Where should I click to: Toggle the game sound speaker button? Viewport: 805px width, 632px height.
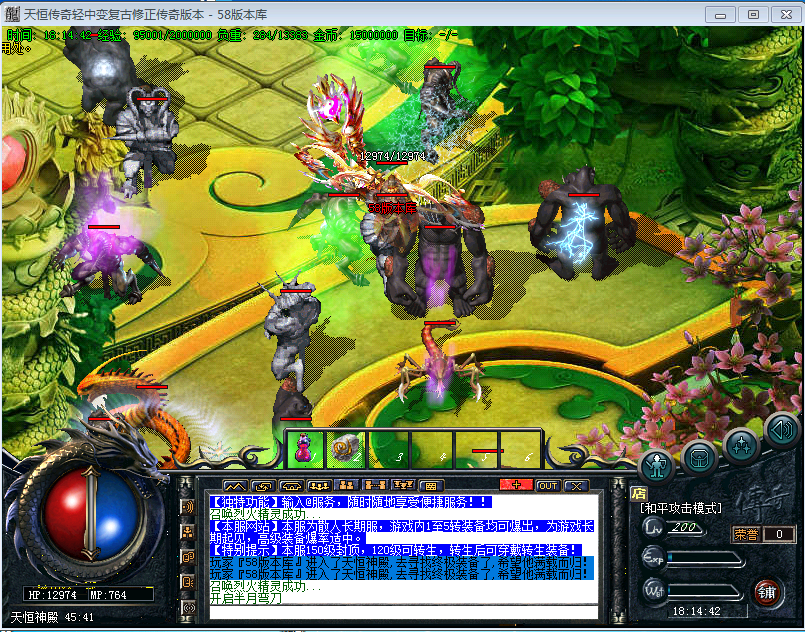[x=782, y=430]
